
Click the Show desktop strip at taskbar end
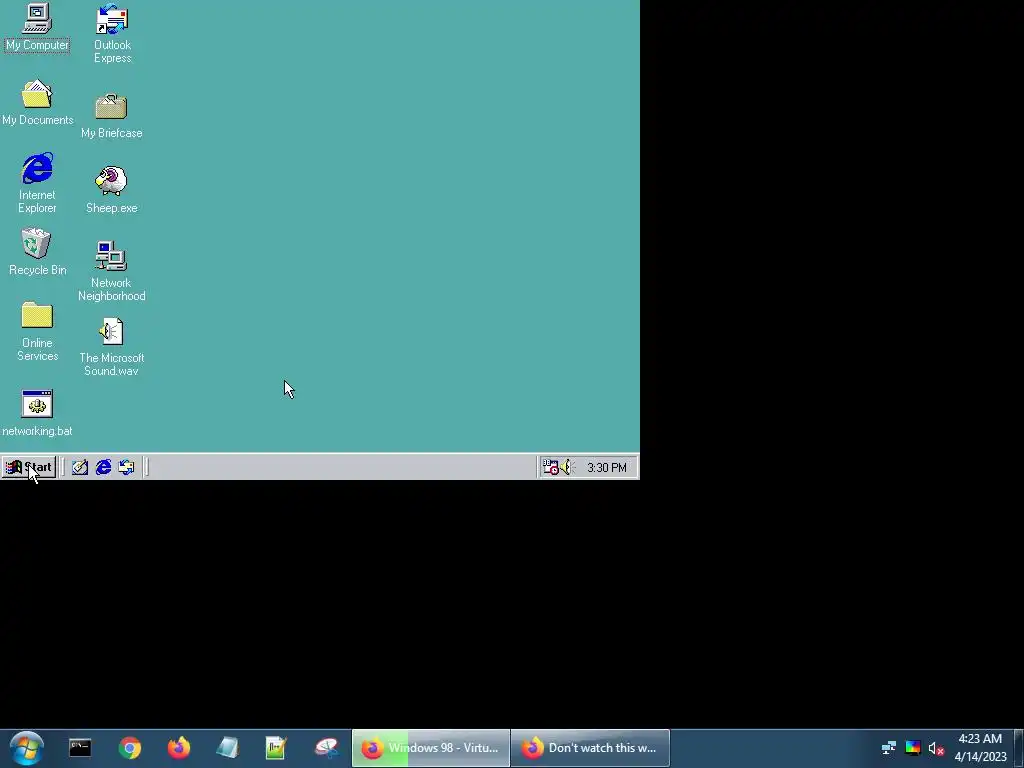click(1018, 748)
